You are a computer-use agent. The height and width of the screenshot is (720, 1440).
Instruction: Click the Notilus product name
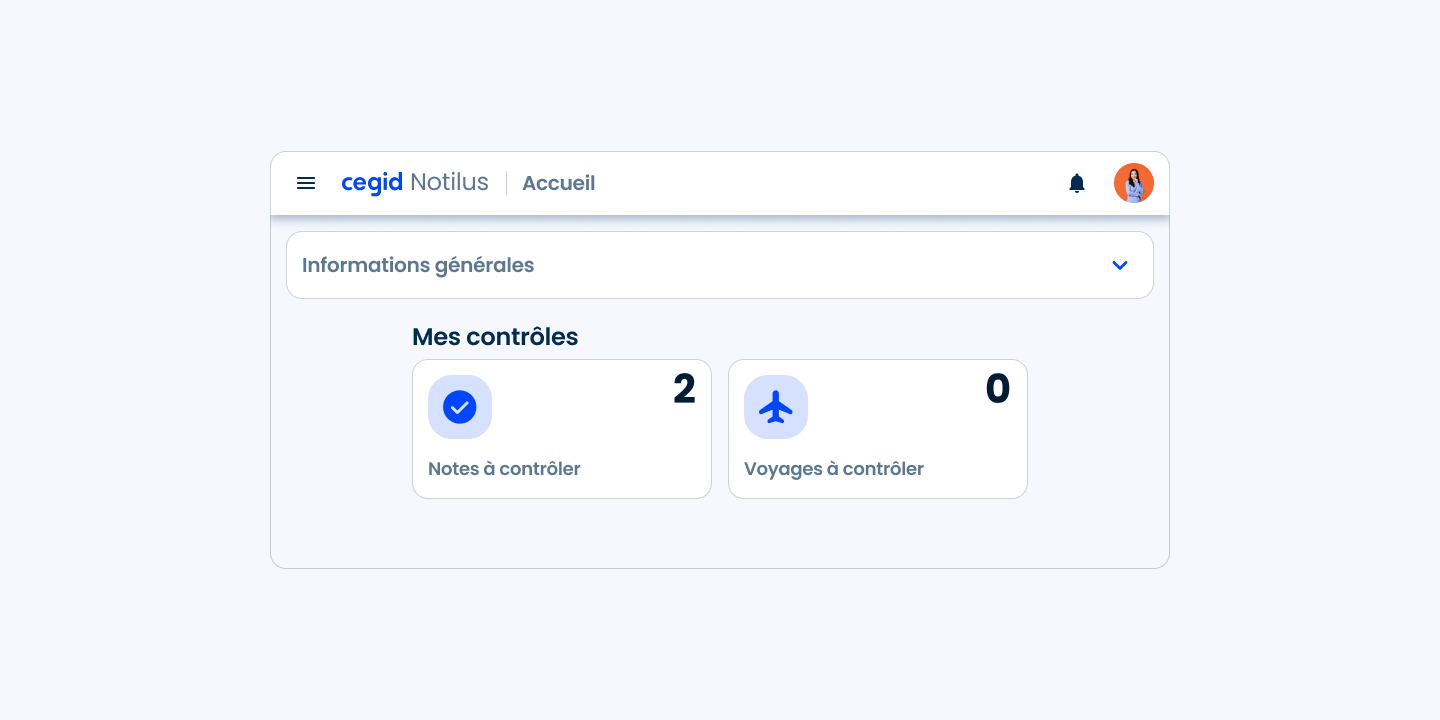pos(449,183)
